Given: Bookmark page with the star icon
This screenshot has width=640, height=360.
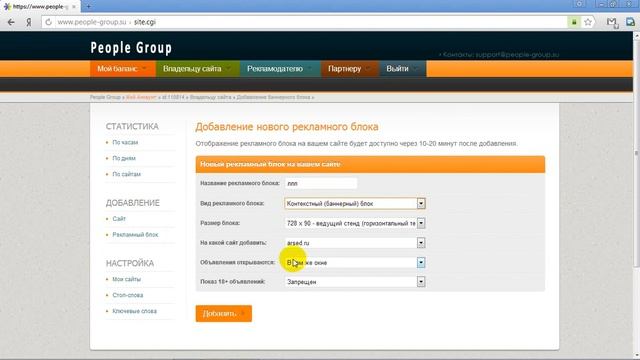Looking at the screenshot, I should click(x=588, y=22).
